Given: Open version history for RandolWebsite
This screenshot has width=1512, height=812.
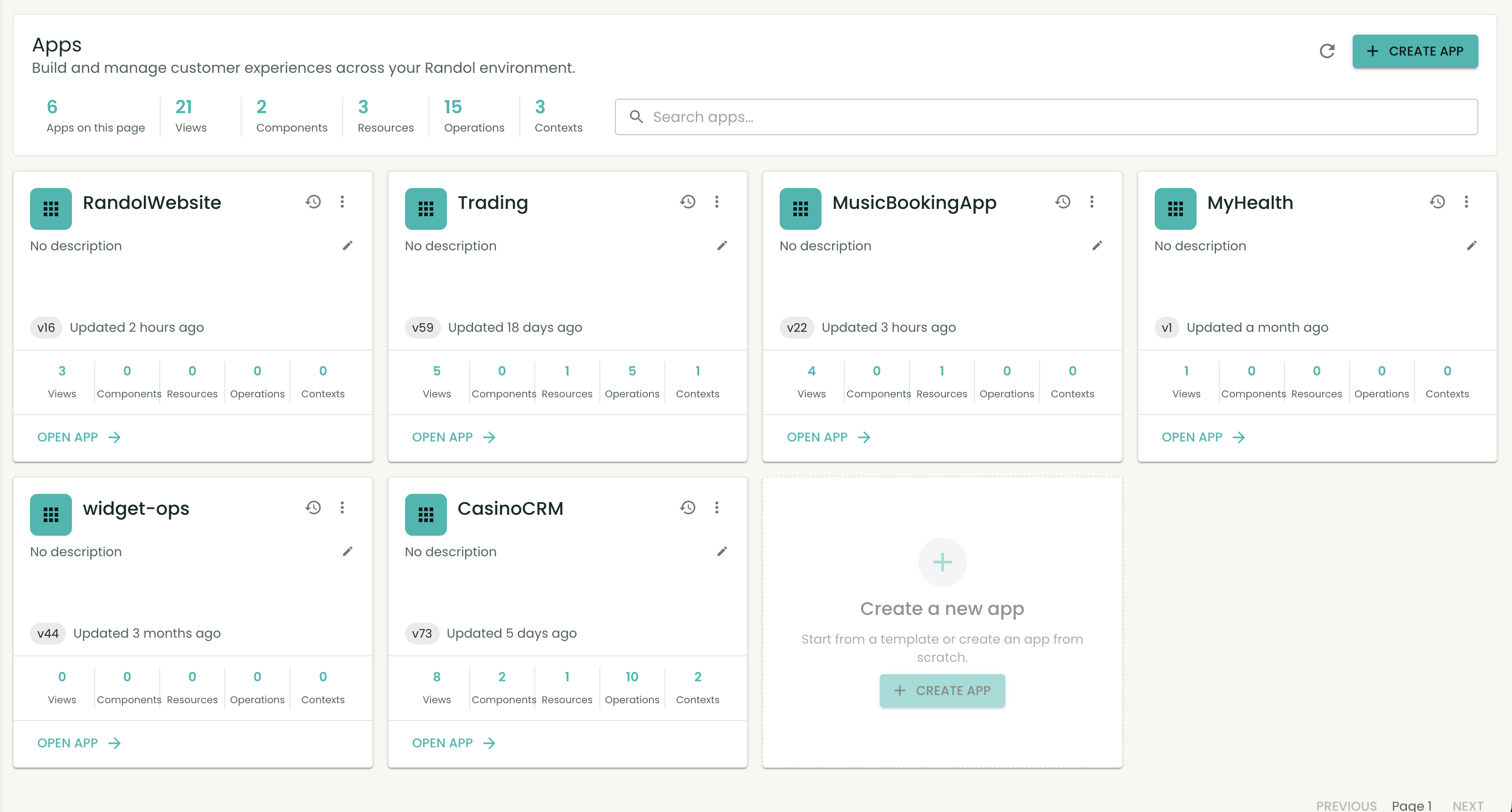Looking at the screenshot, I should (314, 202).
